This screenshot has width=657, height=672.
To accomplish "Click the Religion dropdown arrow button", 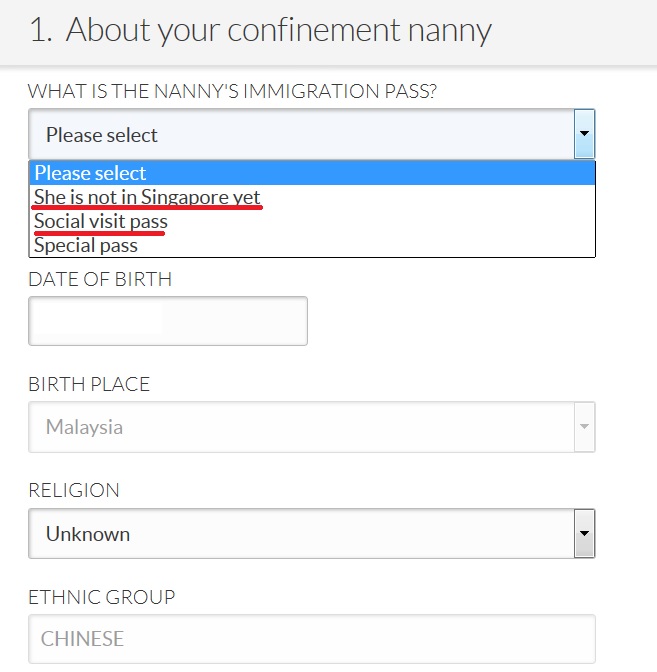I will [x=585, y=534].
